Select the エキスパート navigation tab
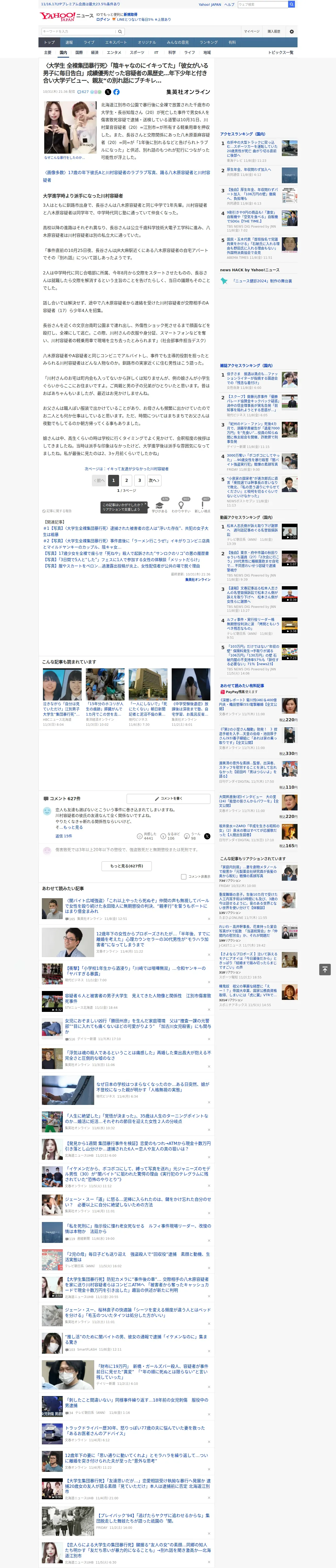This screenshot has height=1568, width=336. [116, 43]
